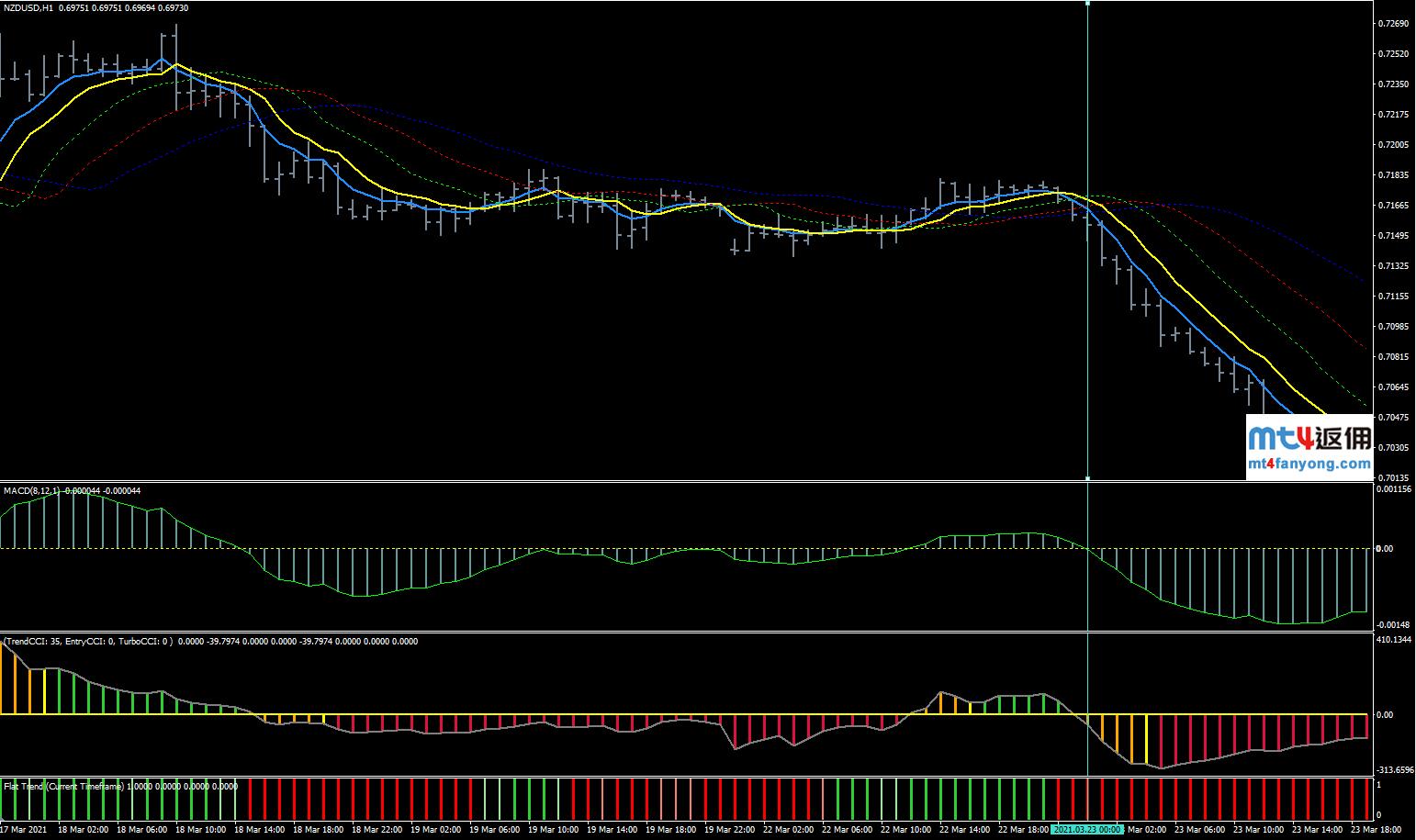
Task: Select the highlighted 2021.03.23 00:00 date marker
Action: point(1086,829)
